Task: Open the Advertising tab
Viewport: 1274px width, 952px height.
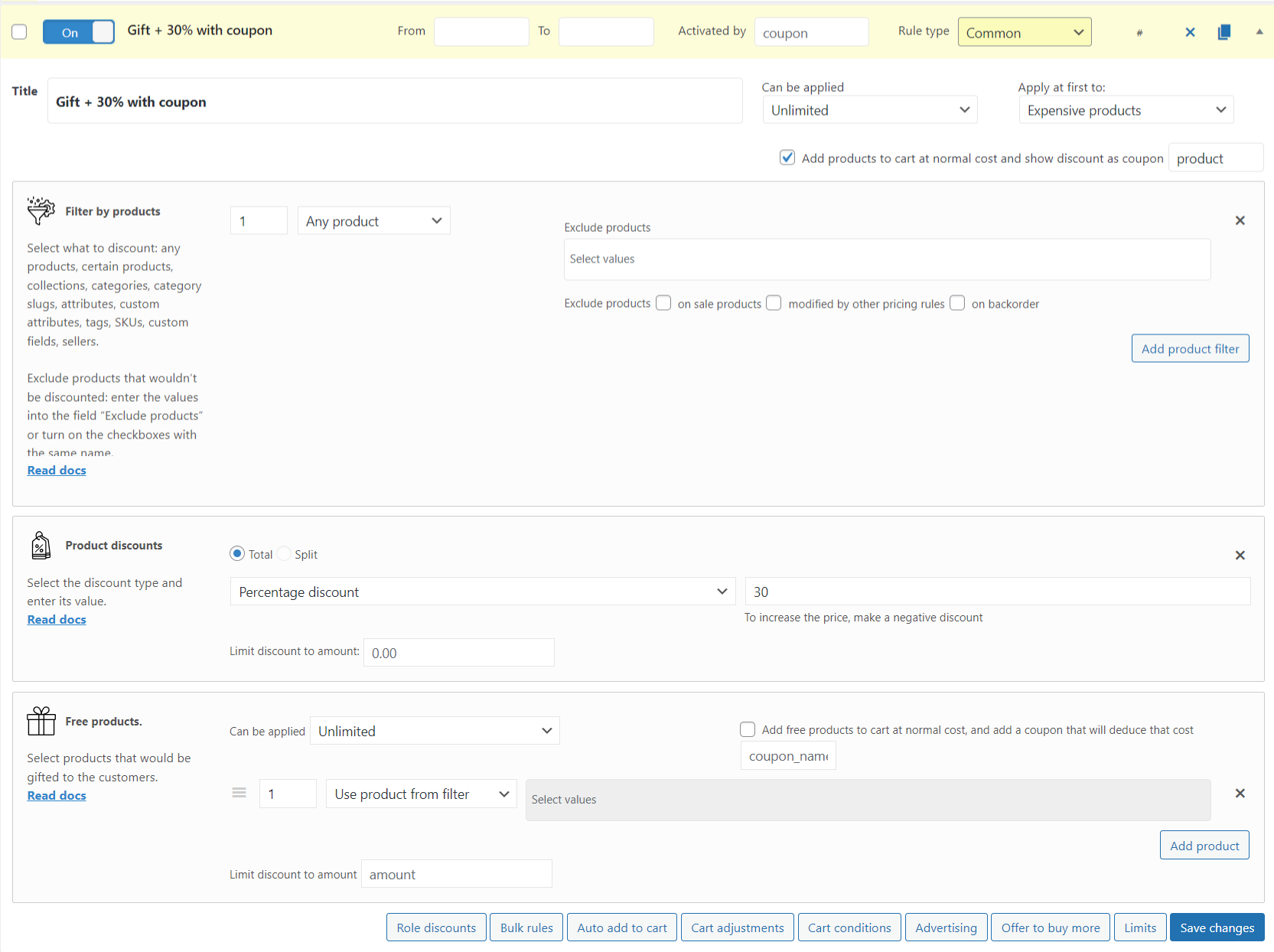Action: pos(946,928)
